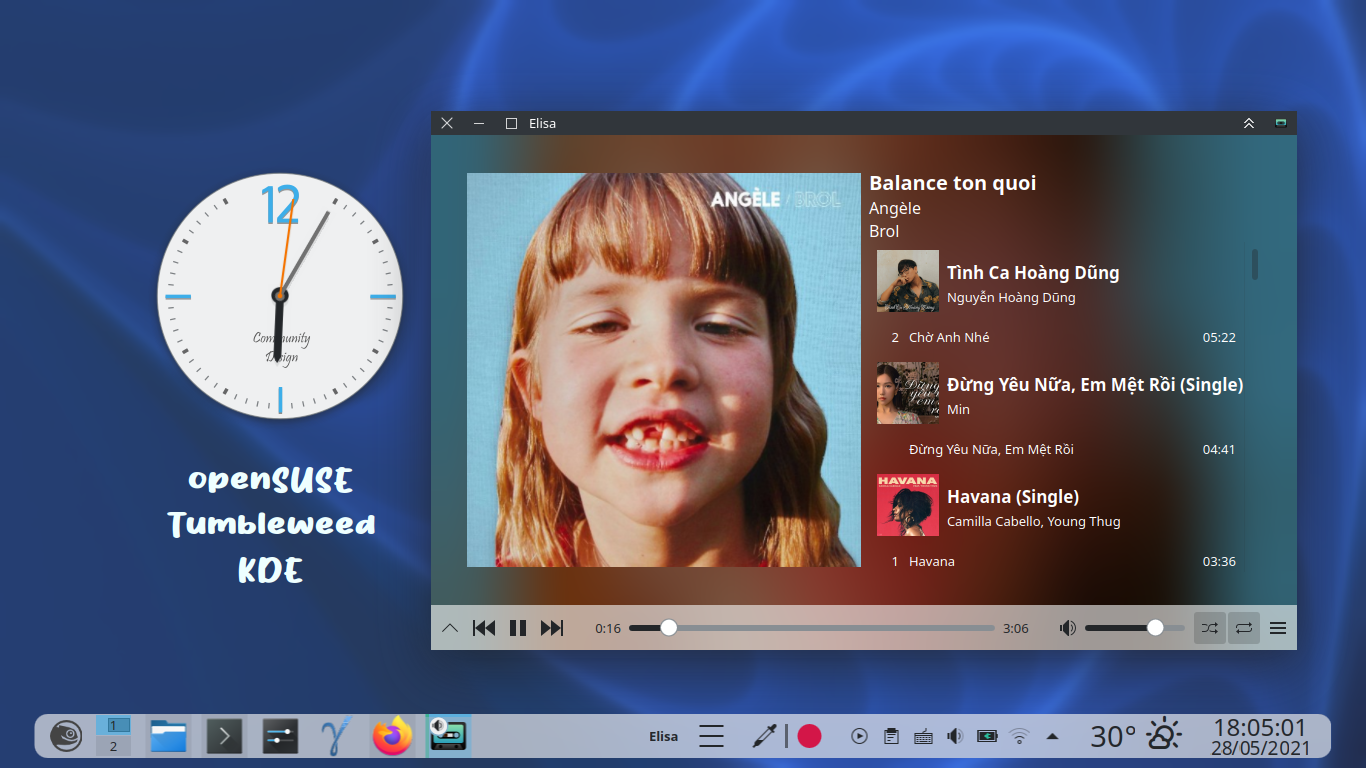
Task: Open the Wi-Fi network tray icon
Action: pos(1019,737)
